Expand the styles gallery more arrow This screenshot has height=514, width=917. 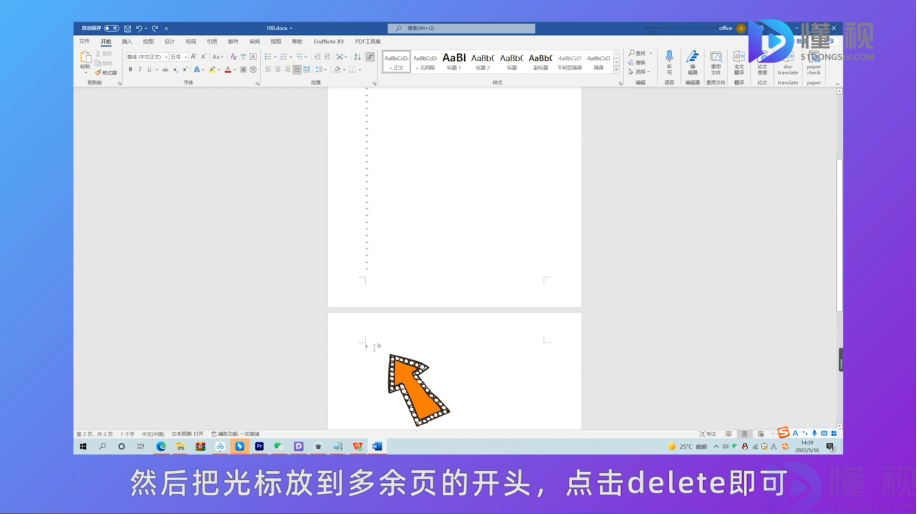(x=616, y=70)
